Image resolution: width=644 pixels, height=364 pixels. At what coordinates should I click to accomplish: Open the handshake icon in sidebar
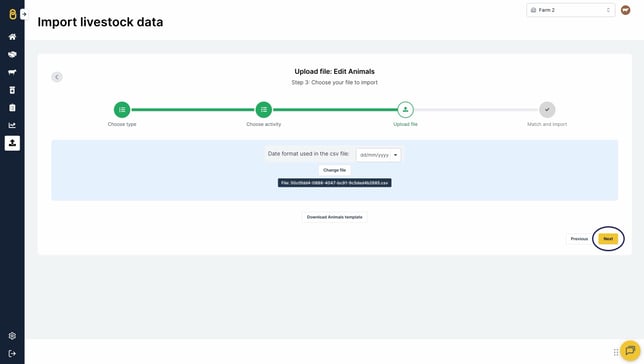coord(12,54)
